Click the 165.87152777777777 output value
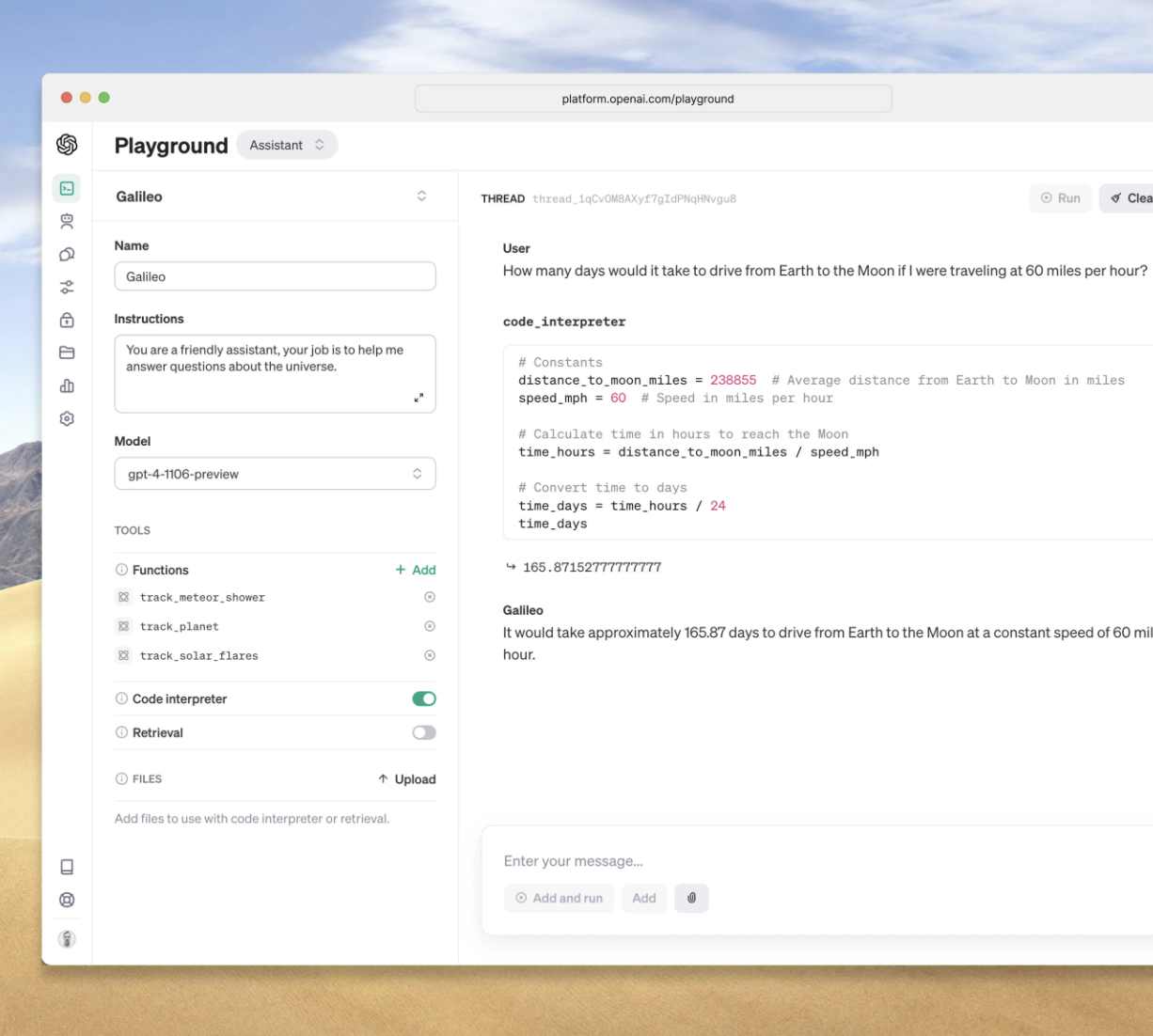The width and height of the screenshot is (1153, 1036). click(592, 568)
